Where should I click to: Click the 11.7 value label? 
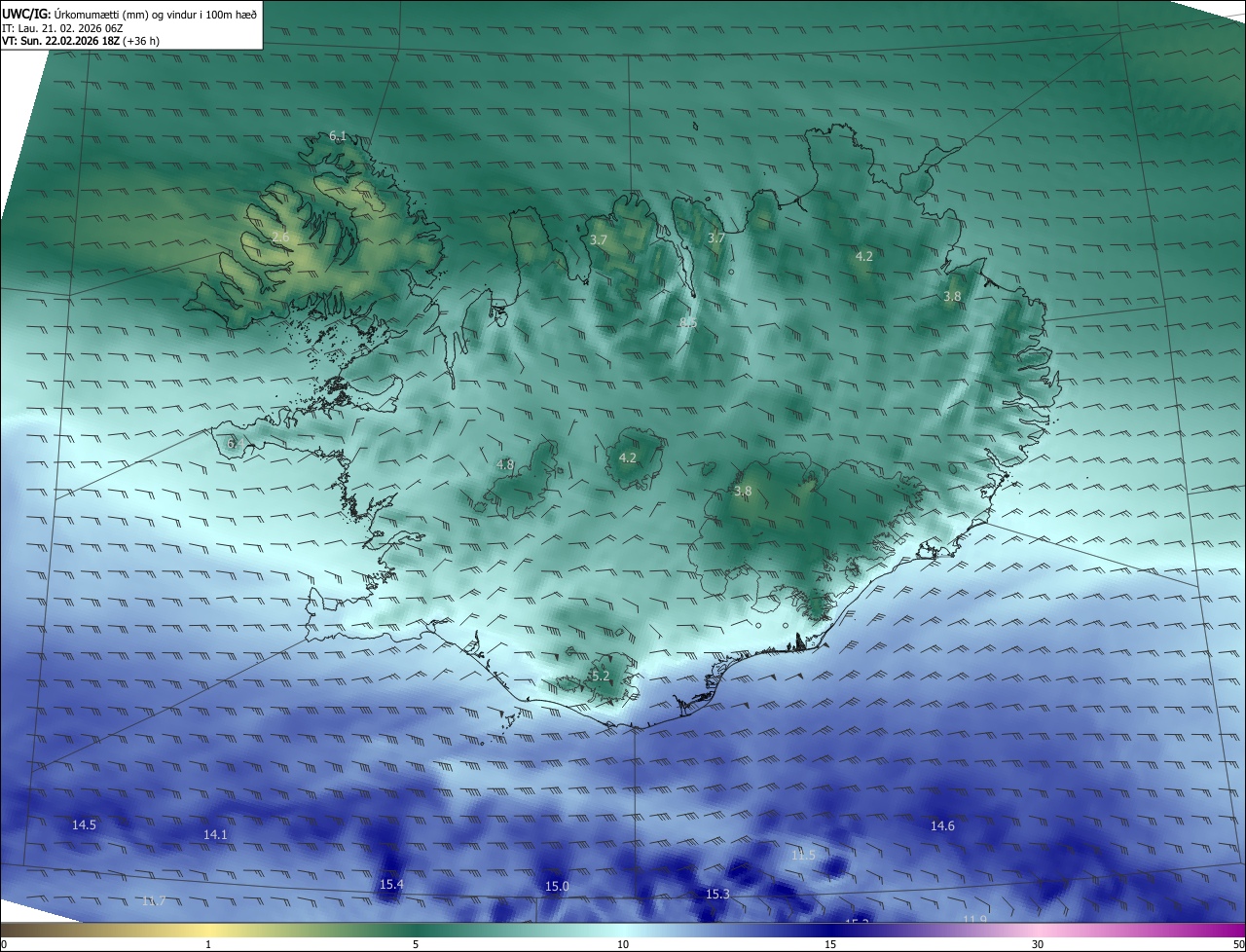[154, 901]
